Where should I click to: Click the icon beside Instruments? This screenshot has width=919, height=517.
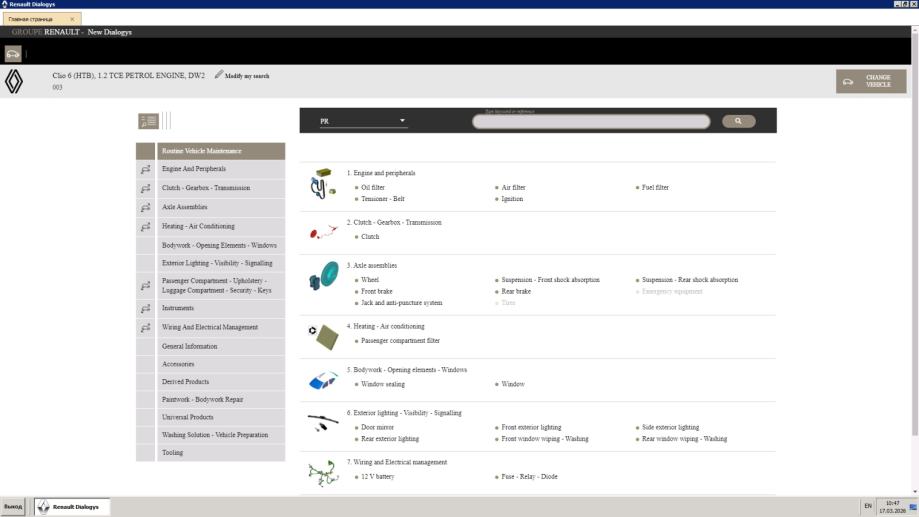[146, 308]
